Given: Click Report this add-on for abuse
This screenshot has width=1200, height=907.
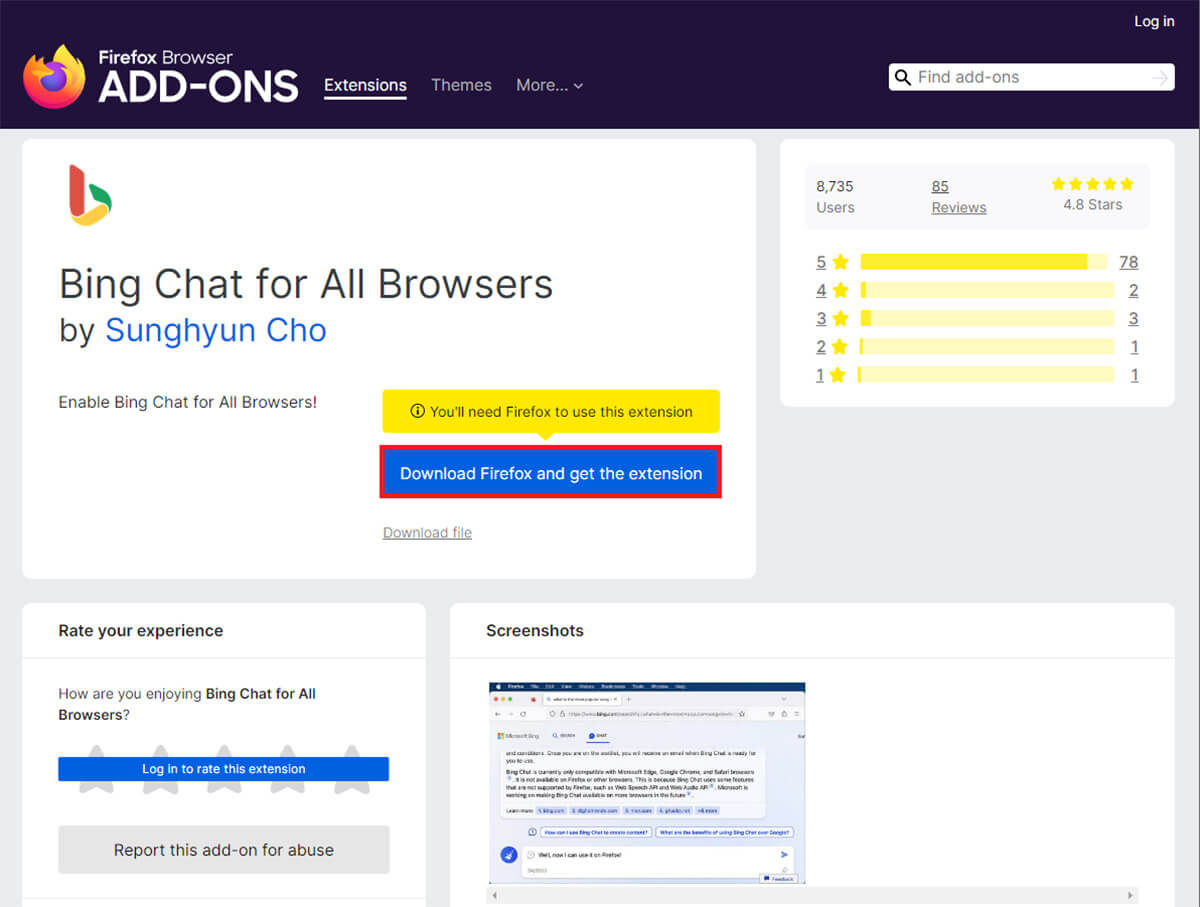Looking at the screenshot, I should [223, 850].
